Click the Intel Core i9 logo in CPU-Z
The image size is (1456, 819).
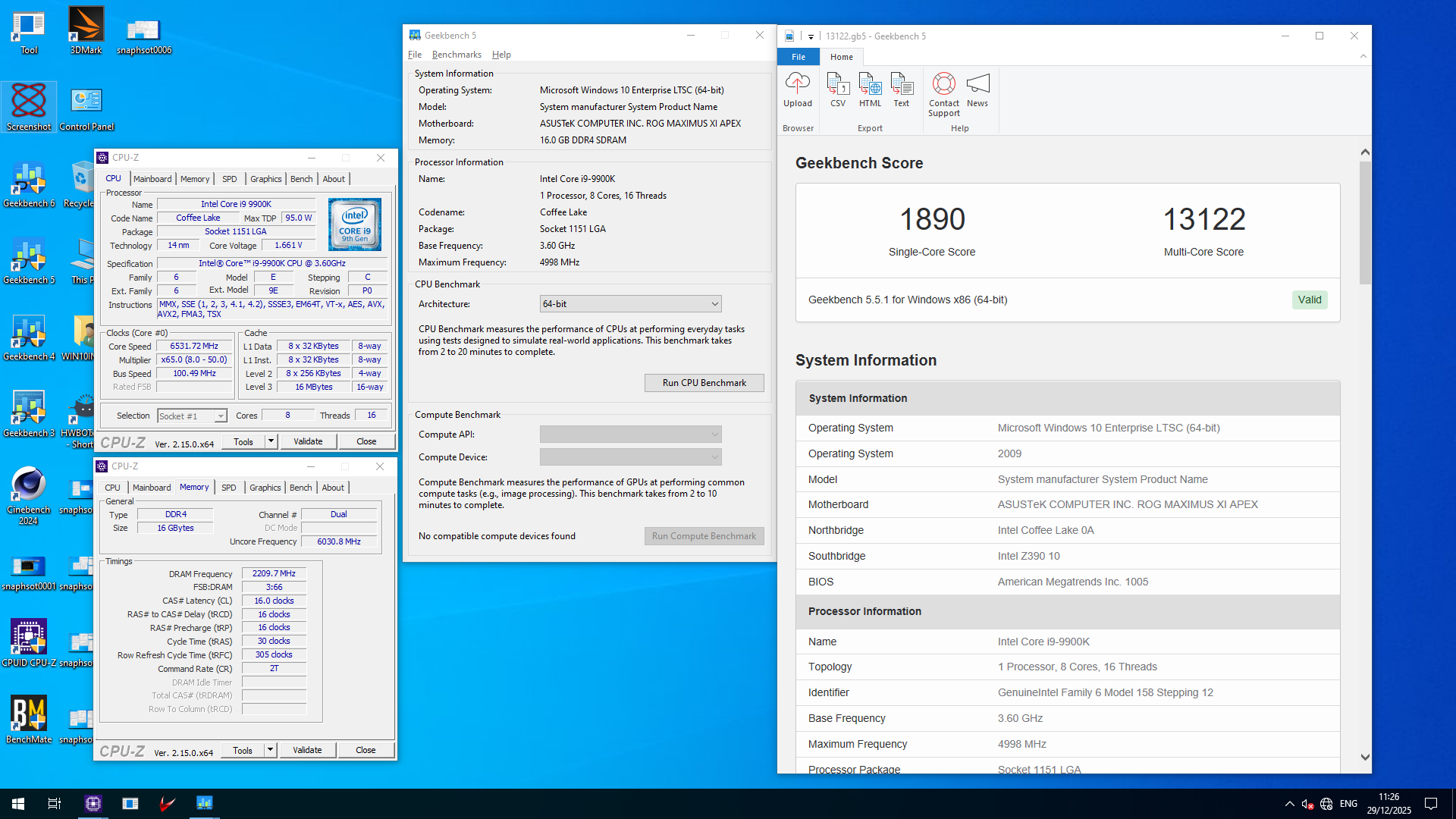click(x=355, y=224)
